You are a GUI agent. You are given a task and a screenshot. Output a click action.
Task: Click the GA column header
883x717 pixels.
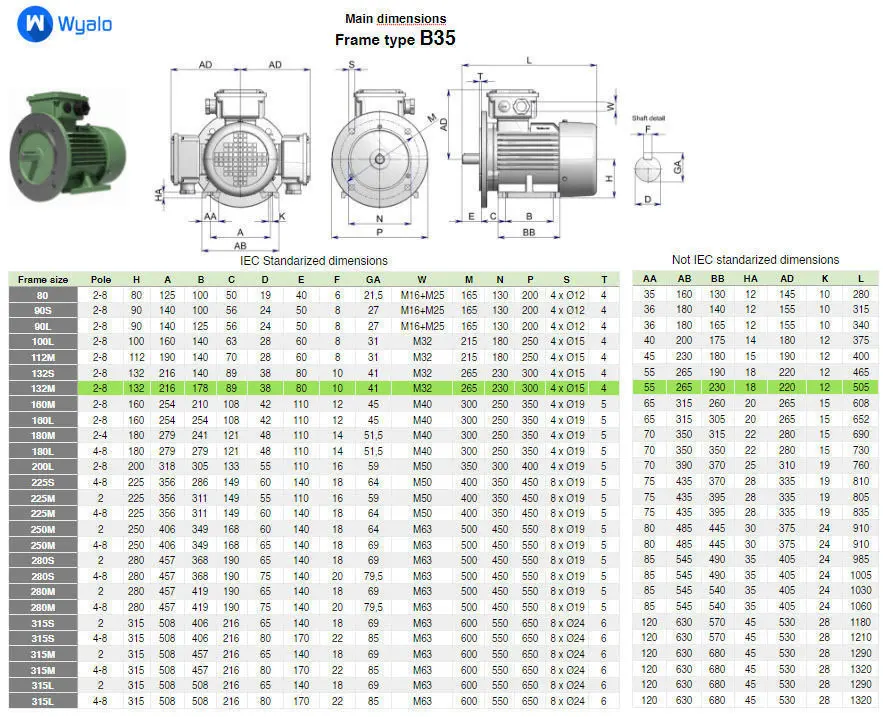click(373, 279)
